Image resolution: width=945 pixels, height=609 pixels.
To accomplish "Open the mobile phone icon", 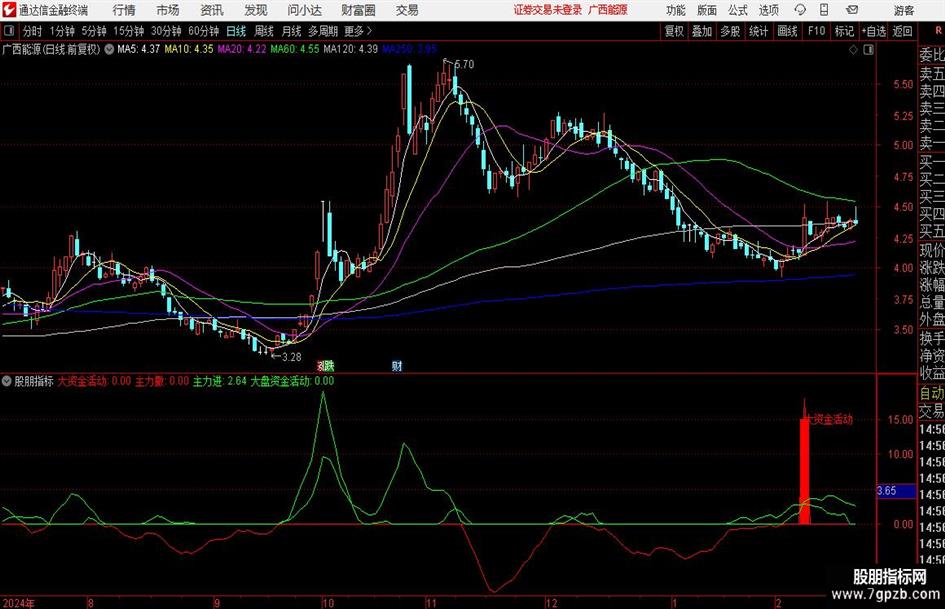I will coord(824,10).
